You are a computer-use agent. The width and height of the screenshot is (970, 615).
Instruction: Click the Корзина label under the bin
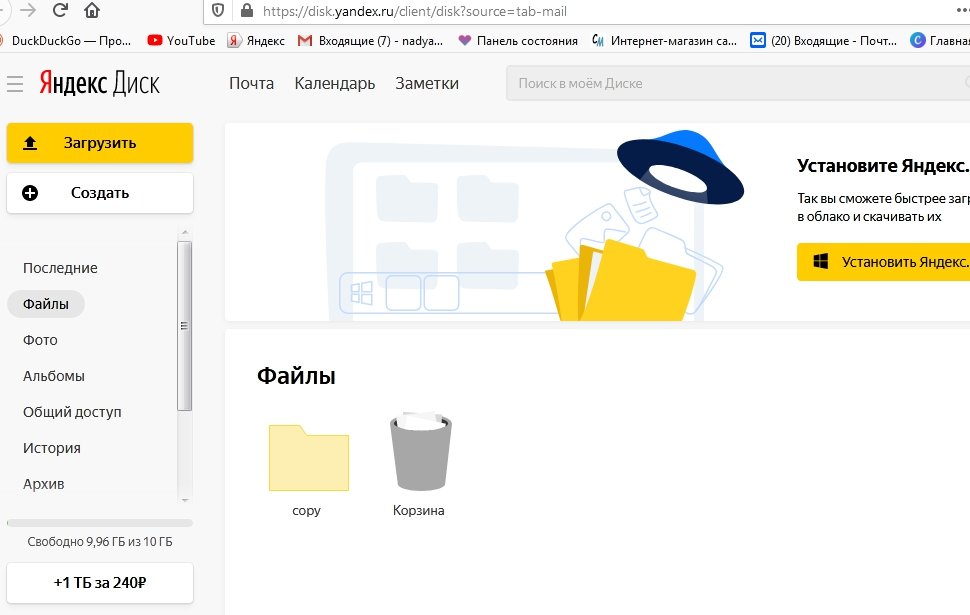coord(419,510)
